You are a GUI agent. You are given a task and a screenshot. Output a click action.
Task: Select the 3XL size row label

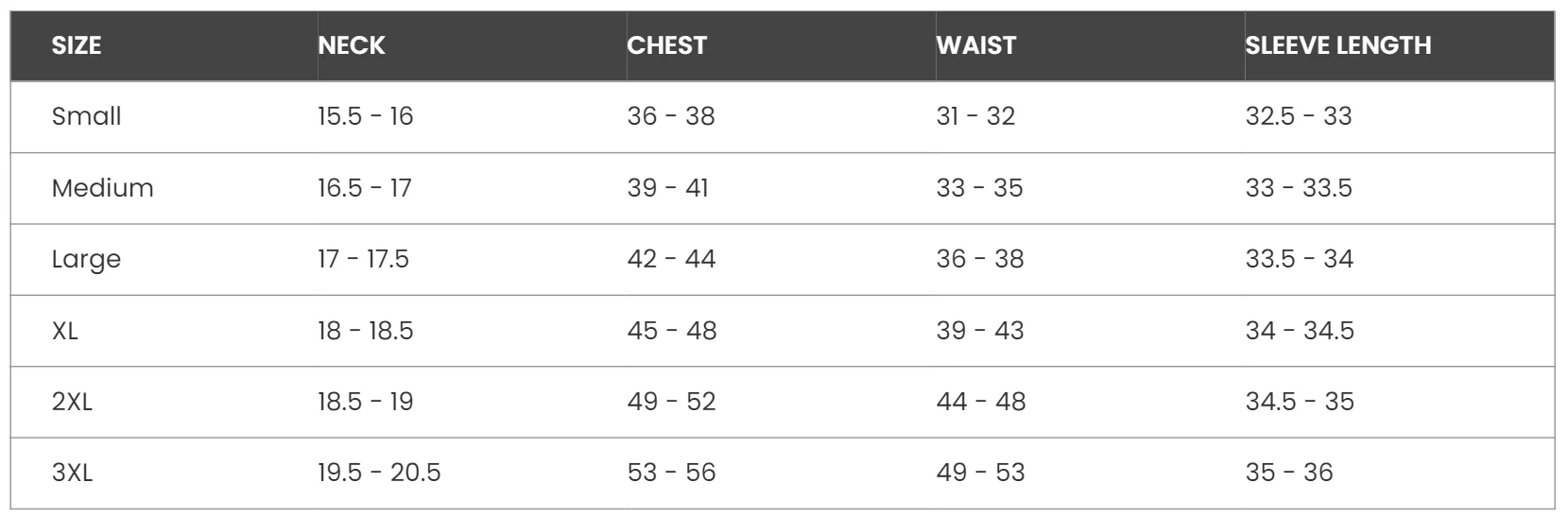(72, 473)
